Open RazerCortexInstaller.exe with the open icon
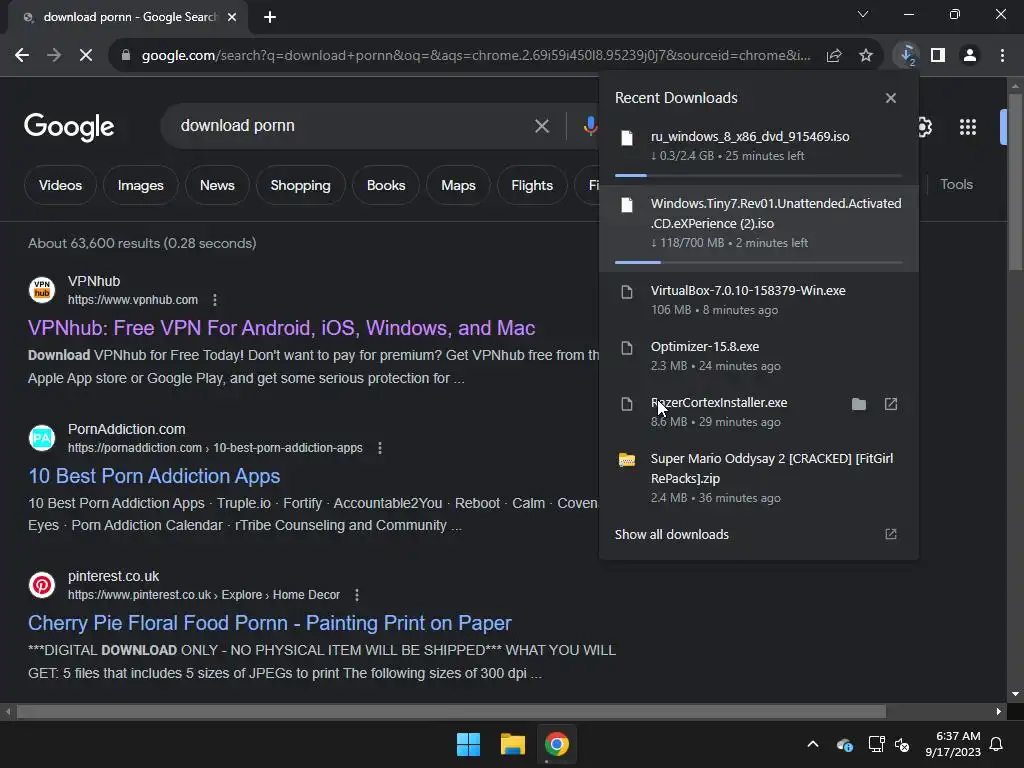This screenshot has width=1024, height=768. pos(891,404)
